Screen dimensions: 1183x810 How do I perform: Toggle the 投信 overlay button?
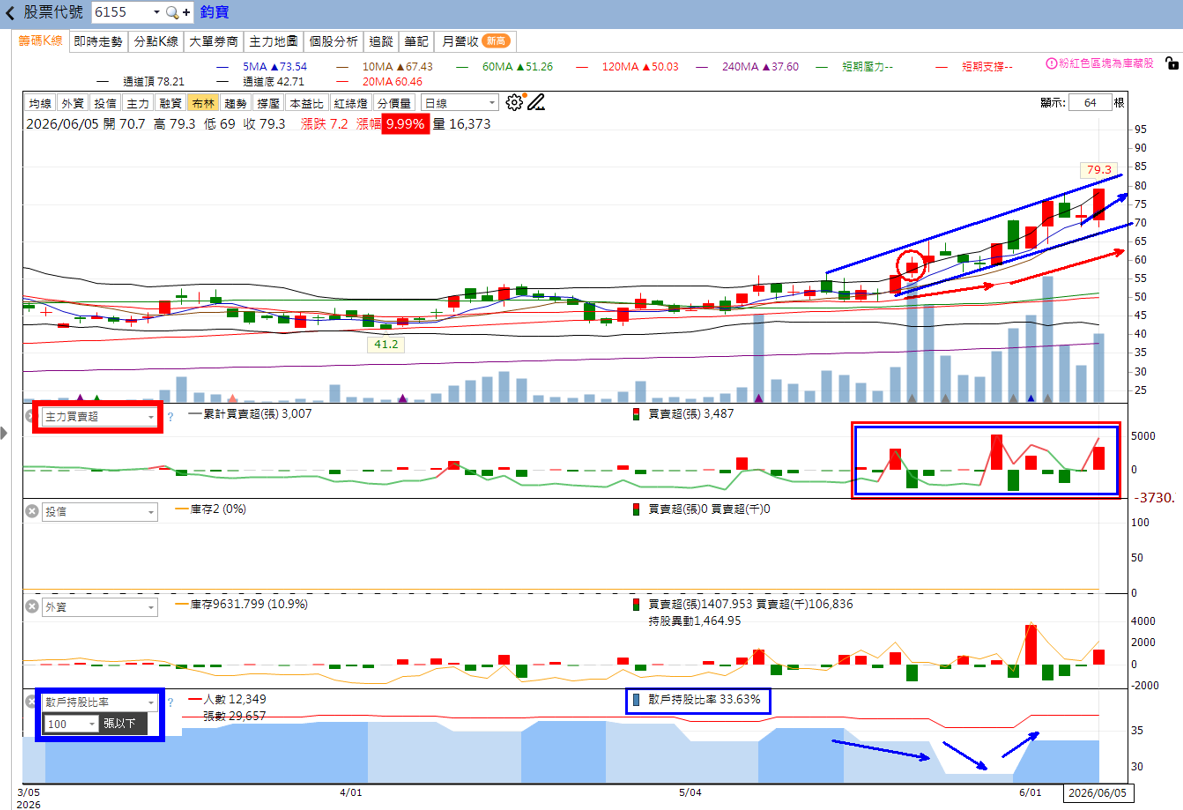tap(105, 103)
